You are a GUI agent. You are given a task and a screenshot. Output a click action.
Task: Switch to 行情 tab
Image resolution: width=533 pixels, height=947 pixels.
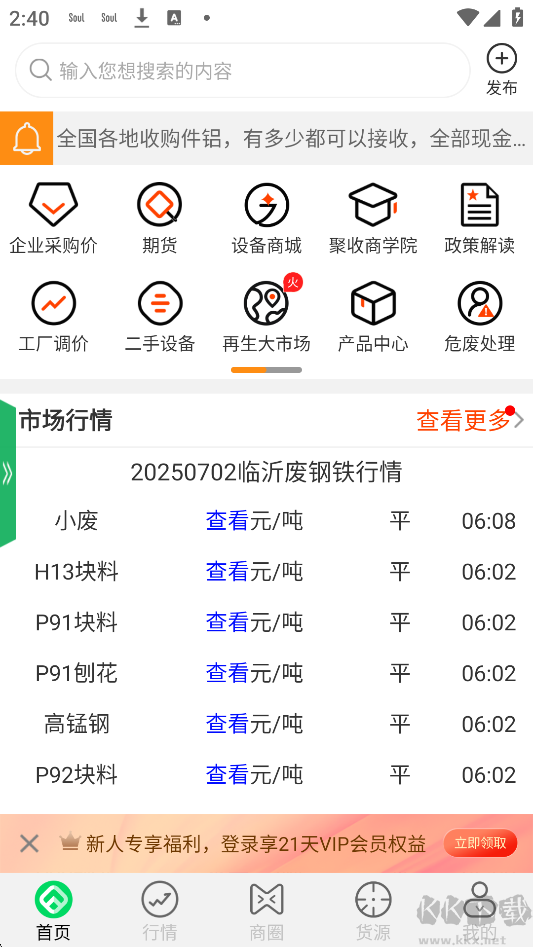click(x=160, y=911)
